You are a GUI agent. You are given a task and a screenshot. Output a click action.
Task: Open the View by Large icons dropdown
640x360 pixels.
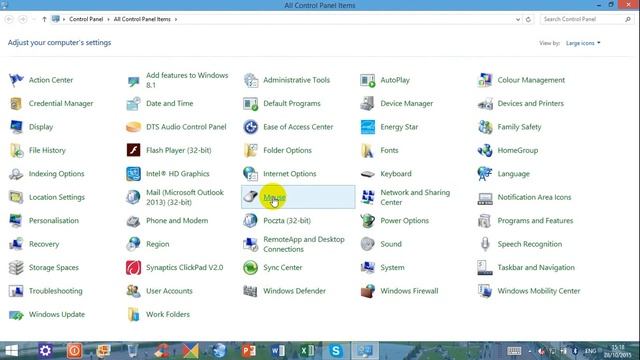tap(583, 43)
